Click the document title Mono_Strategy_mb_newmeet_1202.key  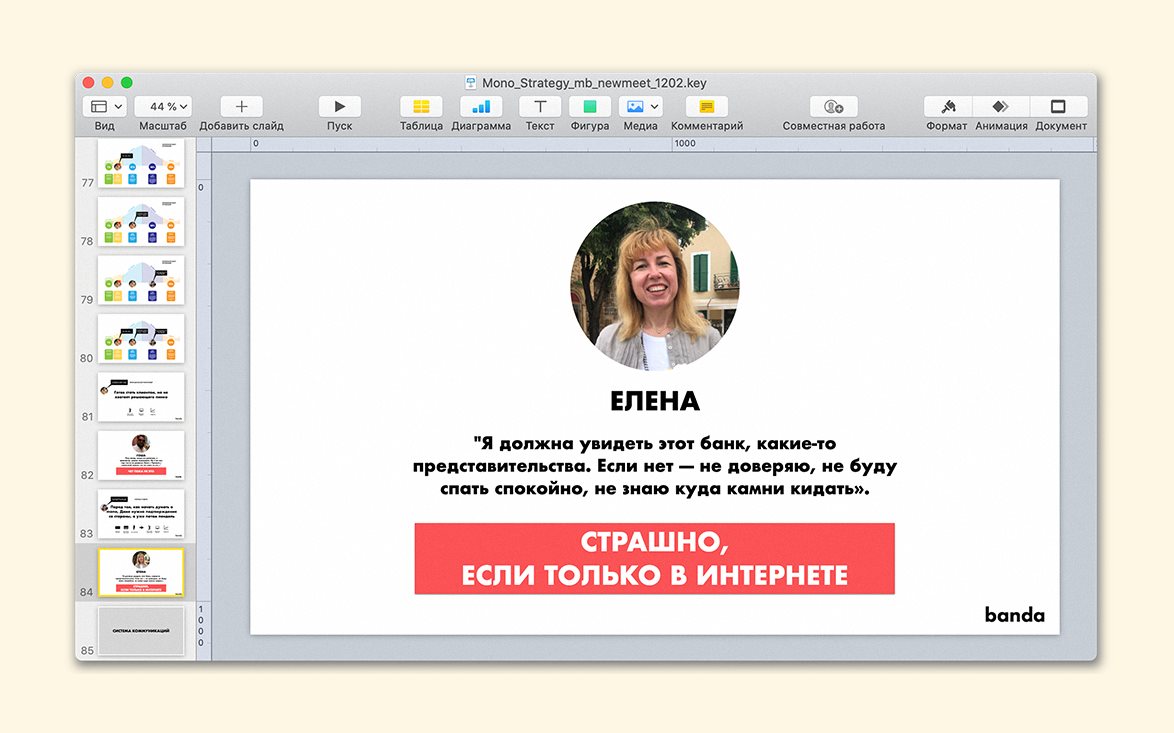pyautogui.click(x=594, y=83)
